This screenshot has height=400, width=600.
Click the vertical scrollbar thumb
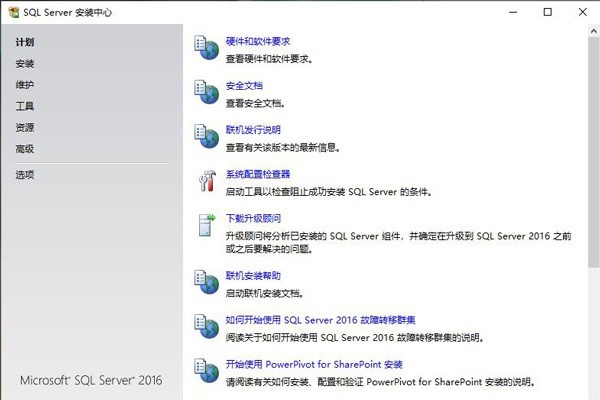(594, 152)
